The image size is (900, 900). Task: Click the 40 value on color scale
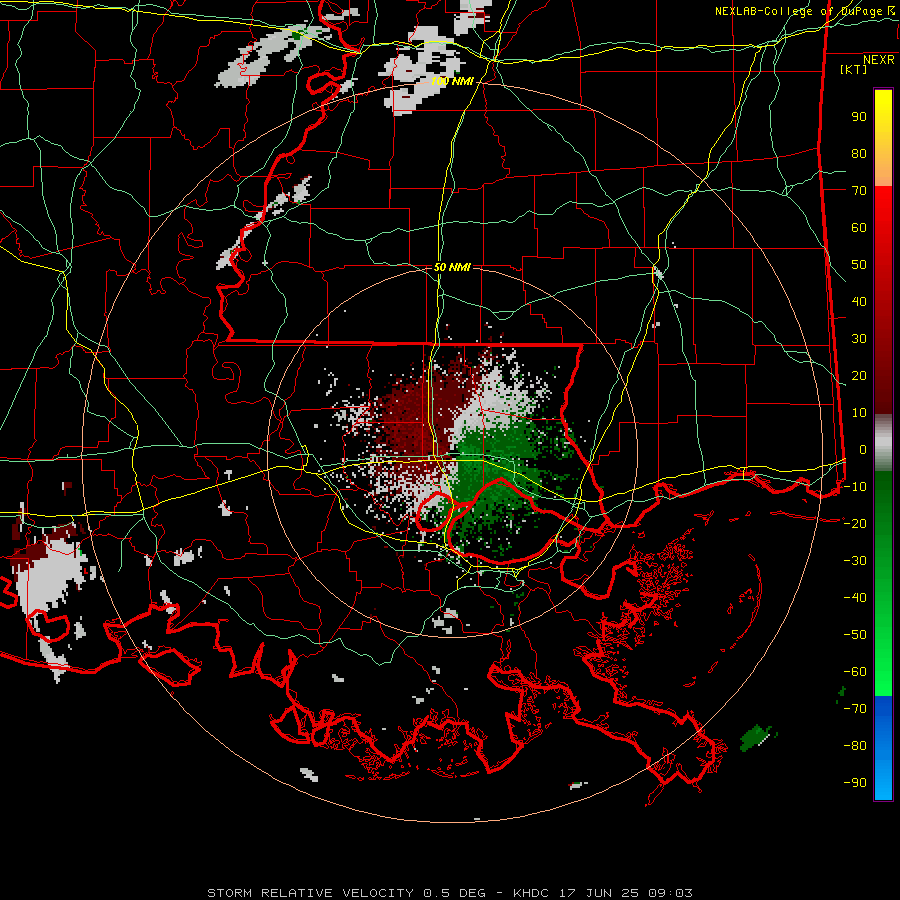coord(859,302)
